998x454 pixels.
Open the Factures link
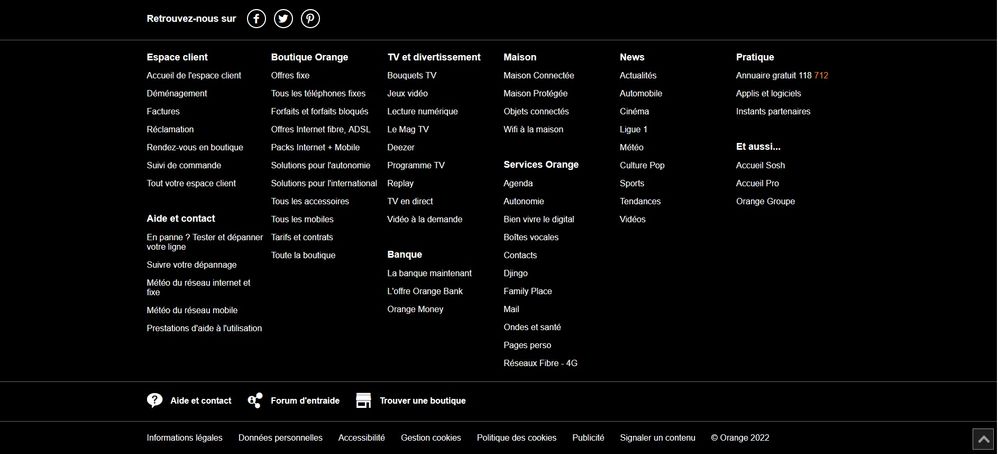click(163, 111)
